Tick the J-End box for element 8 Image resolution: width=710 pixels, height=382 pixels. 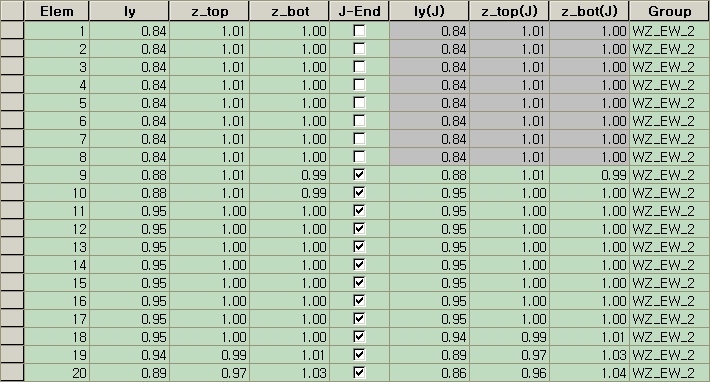359,157
